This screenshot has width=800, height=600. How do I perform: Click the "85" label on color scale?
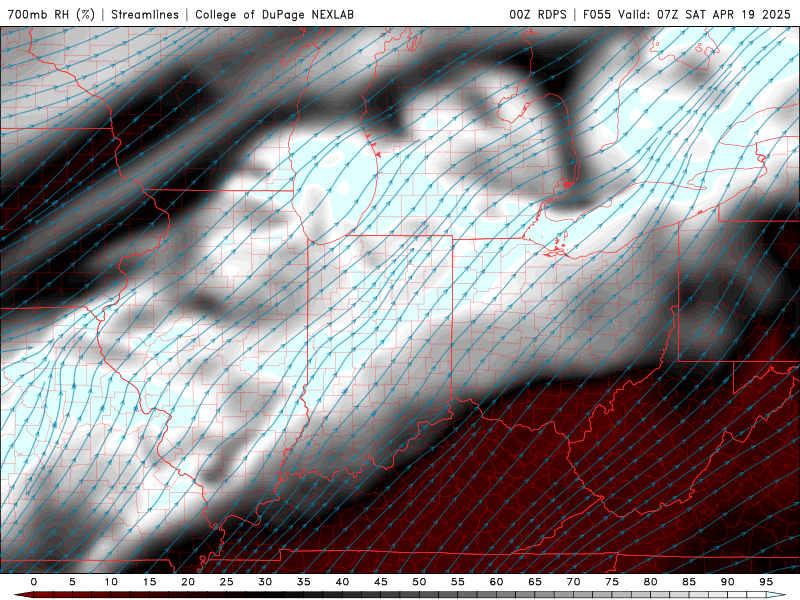pyautogui.click(x=689, y=582)
